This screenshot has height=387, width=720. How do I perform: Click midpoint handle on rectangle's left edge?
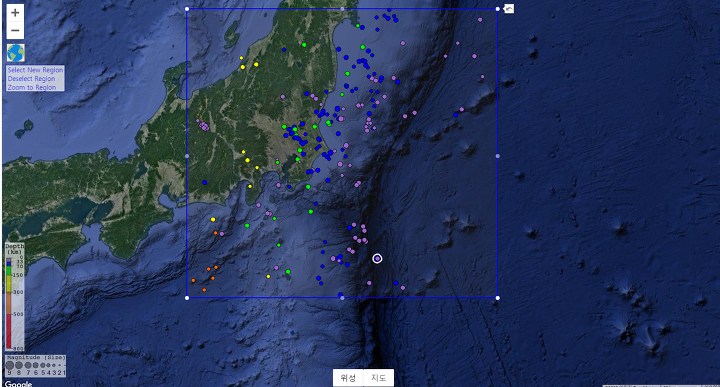point(187,156)
